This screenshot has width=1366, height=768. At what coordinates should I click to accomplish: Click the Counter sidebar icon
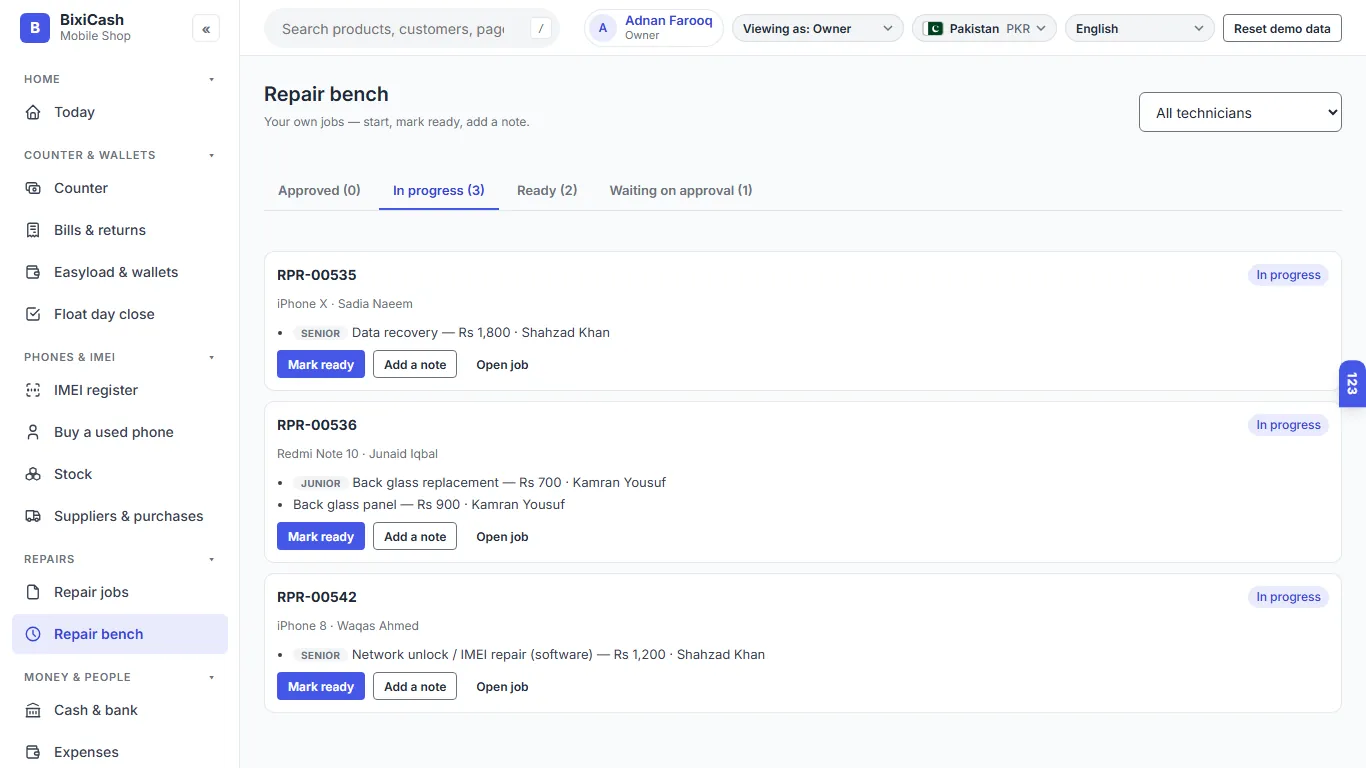coord(33,188)
